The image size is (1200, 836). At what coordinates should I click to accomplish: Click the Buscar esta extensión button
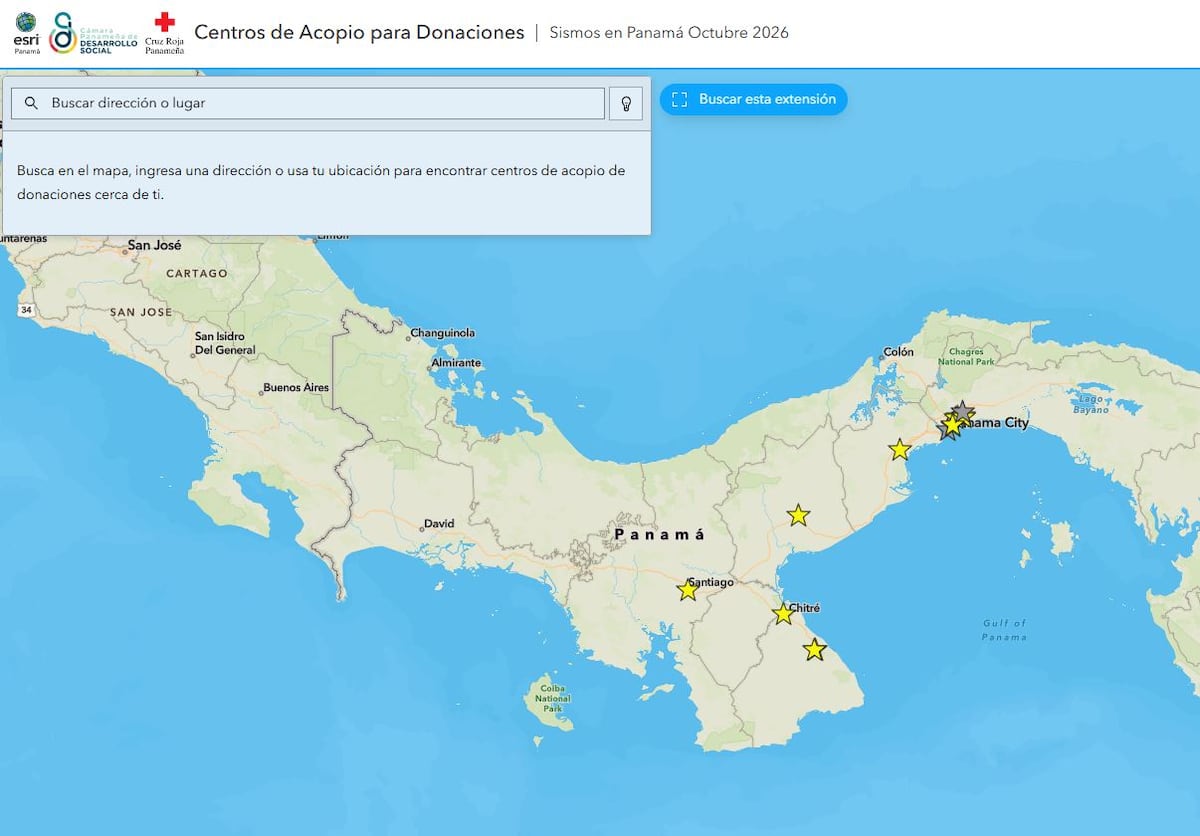coord(753,99)
